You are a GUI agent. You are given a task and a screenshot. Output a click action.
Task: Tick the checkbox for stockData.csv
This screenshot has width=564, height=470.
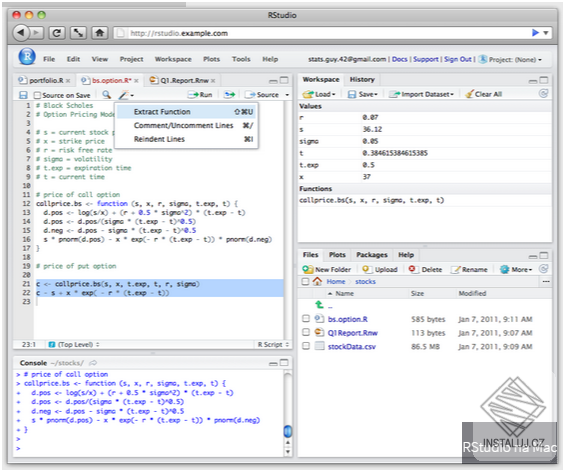tap(306, 346)
